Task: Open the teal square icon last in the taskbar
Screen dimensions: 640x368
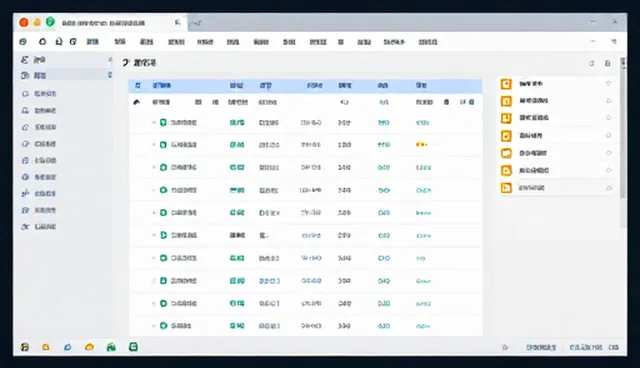Action: point(133,347)
